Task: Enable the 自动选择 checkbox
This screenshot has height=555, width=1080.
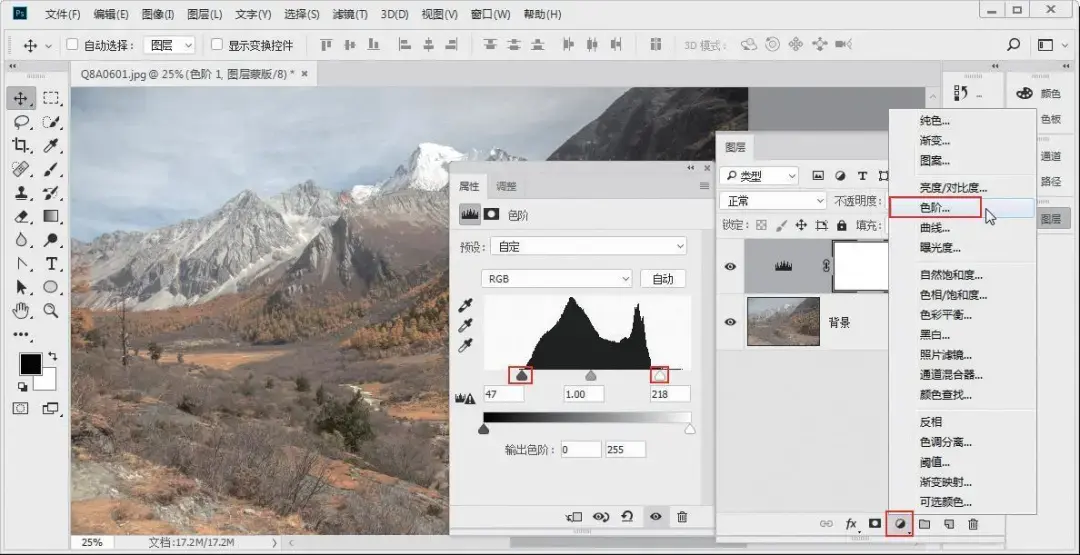Action: [x=72, y=45]
